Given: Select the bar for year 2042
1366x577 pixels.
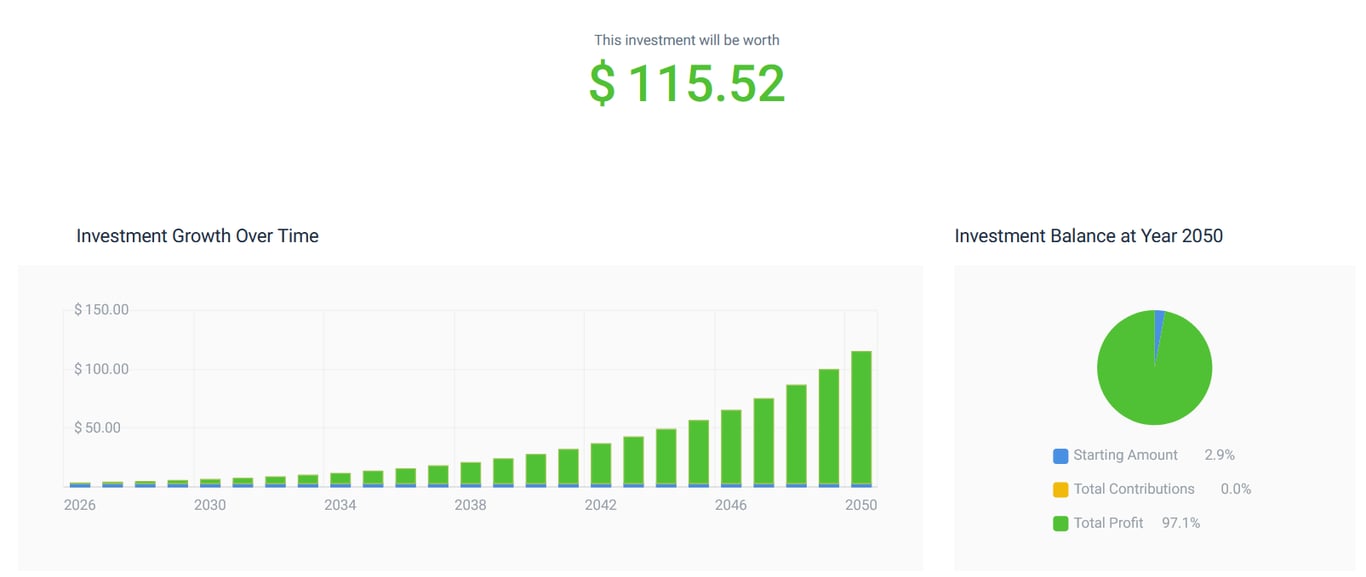Looking at the screenshot, I should [601, 464].
